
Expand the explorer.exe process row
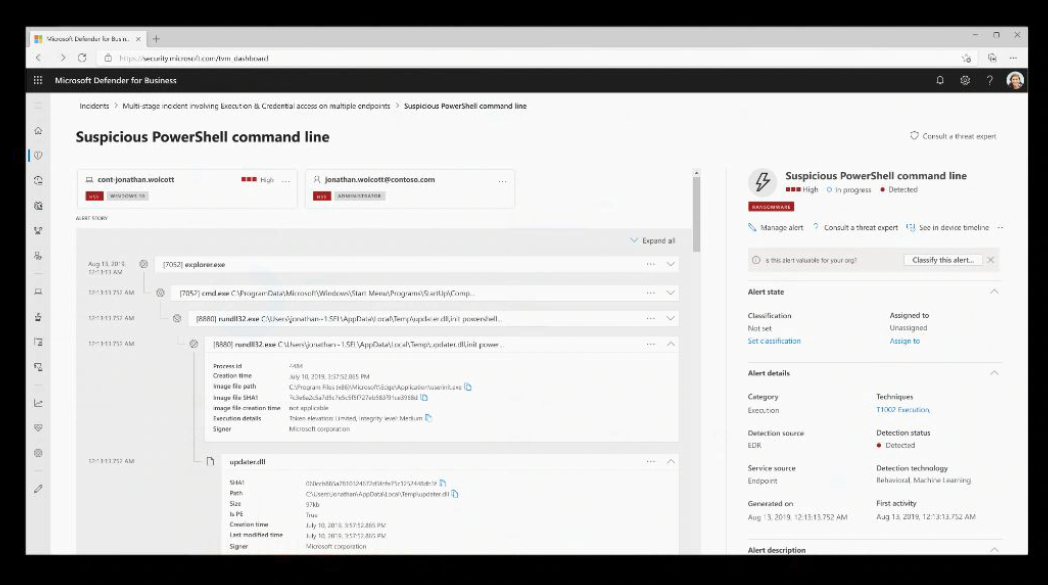669,264
